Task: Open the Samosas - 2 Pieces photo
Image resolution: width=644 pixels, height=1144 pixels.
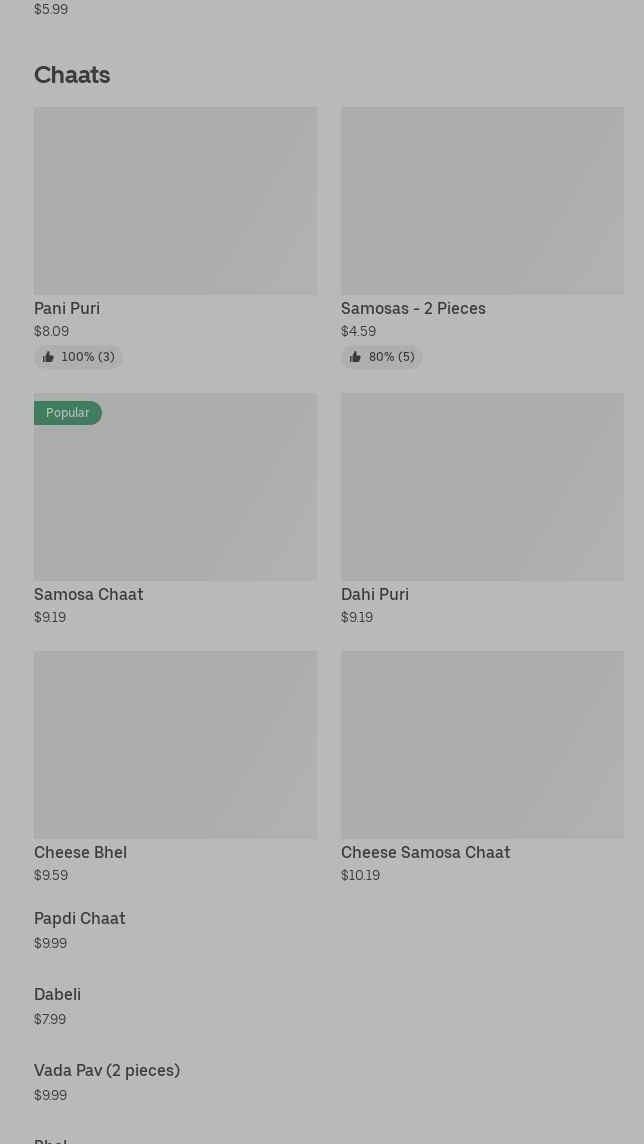Action: tap(483, 201)
